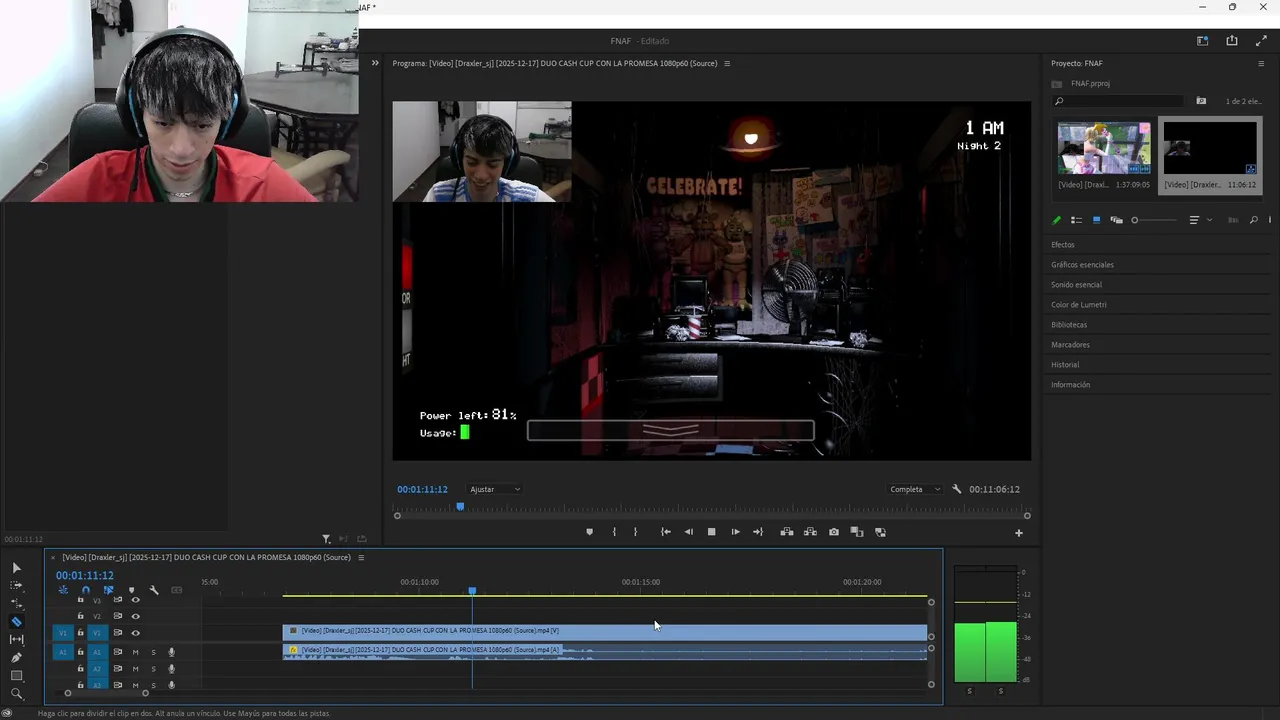Solo audio track A1
The image size is (1280, 720).
click(x=153, y=652)
